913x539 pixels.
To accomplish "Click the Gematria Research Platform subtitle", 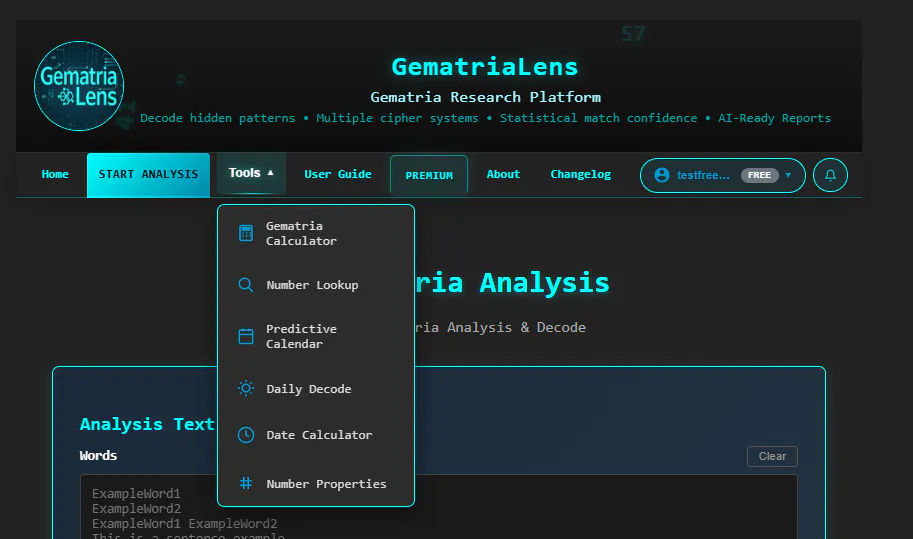I will pyautogui.click(x=485, y=97).
